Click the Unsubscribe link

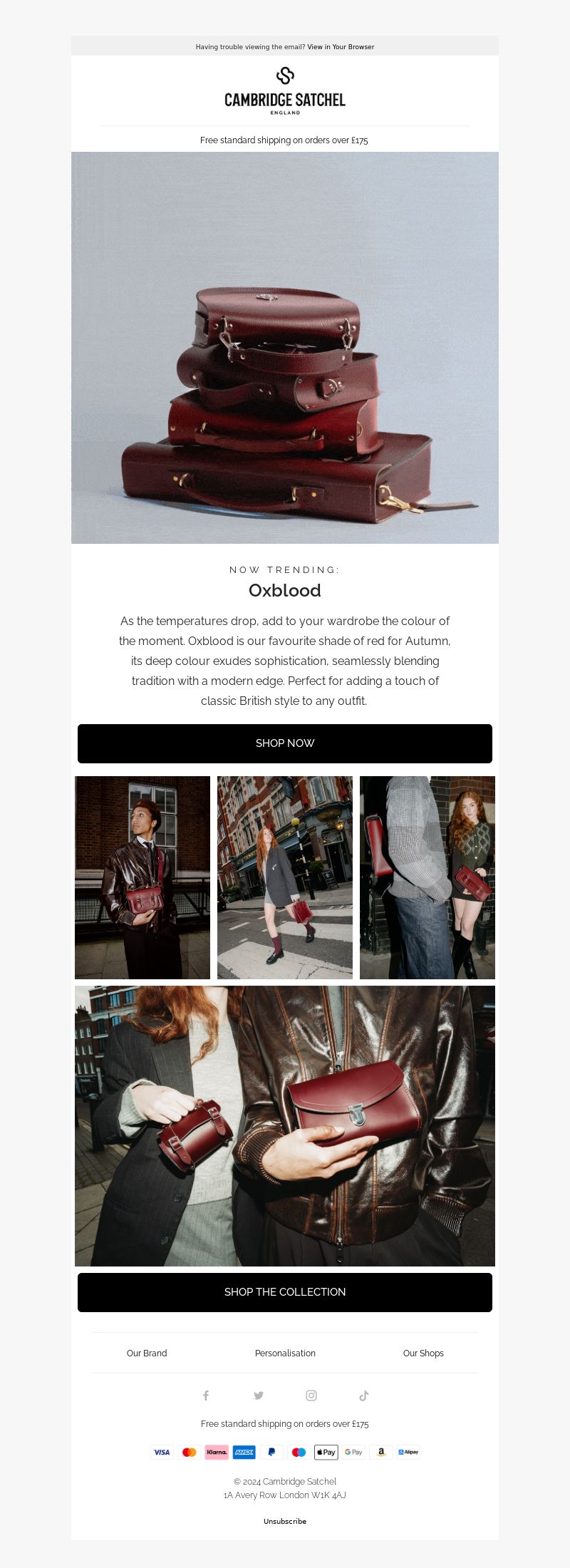(x=285, y=1521)
